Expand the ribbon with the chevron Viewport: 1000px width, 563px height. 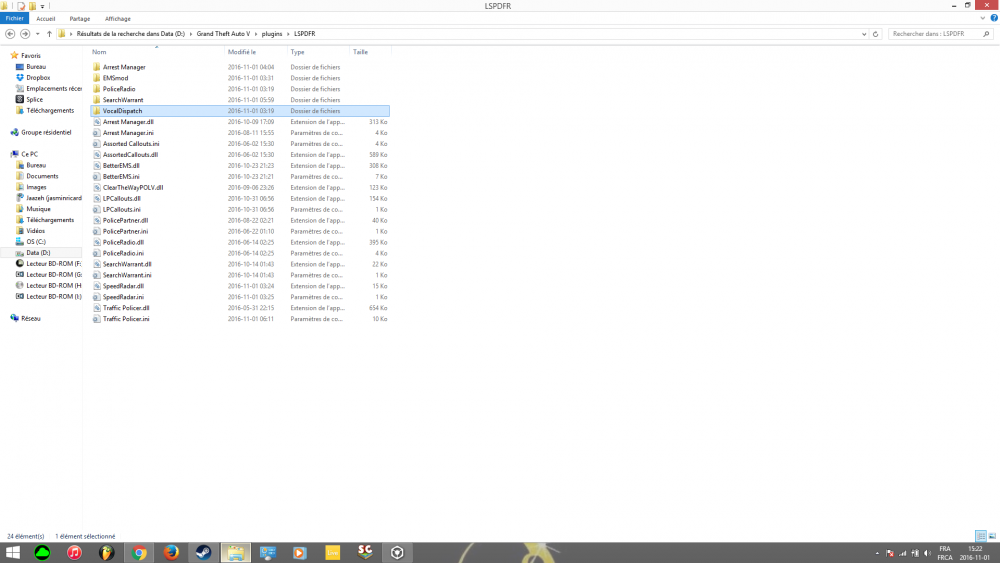coord(983,18)
